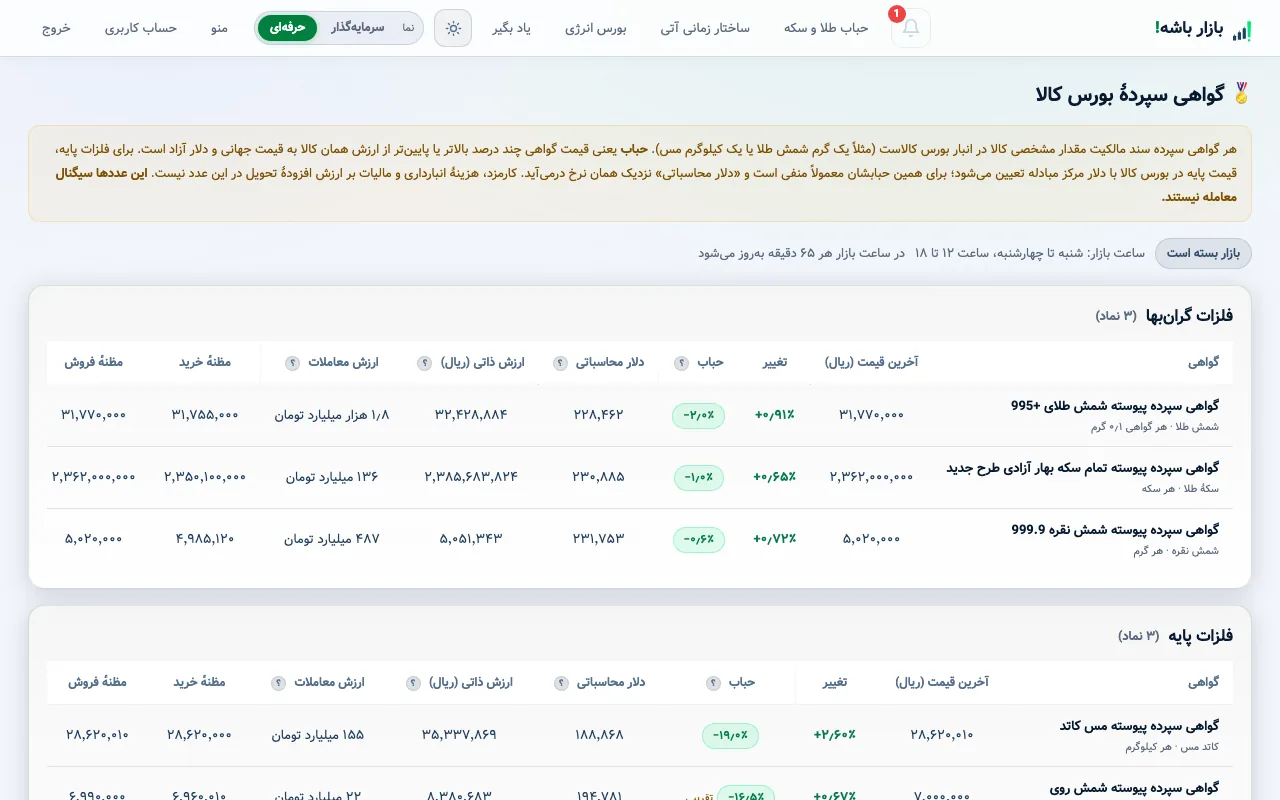Open دلار محاسباتی help icon in فلزات گران‌بها table
This screenshot has width=1280, height=800.
[560, 363]
